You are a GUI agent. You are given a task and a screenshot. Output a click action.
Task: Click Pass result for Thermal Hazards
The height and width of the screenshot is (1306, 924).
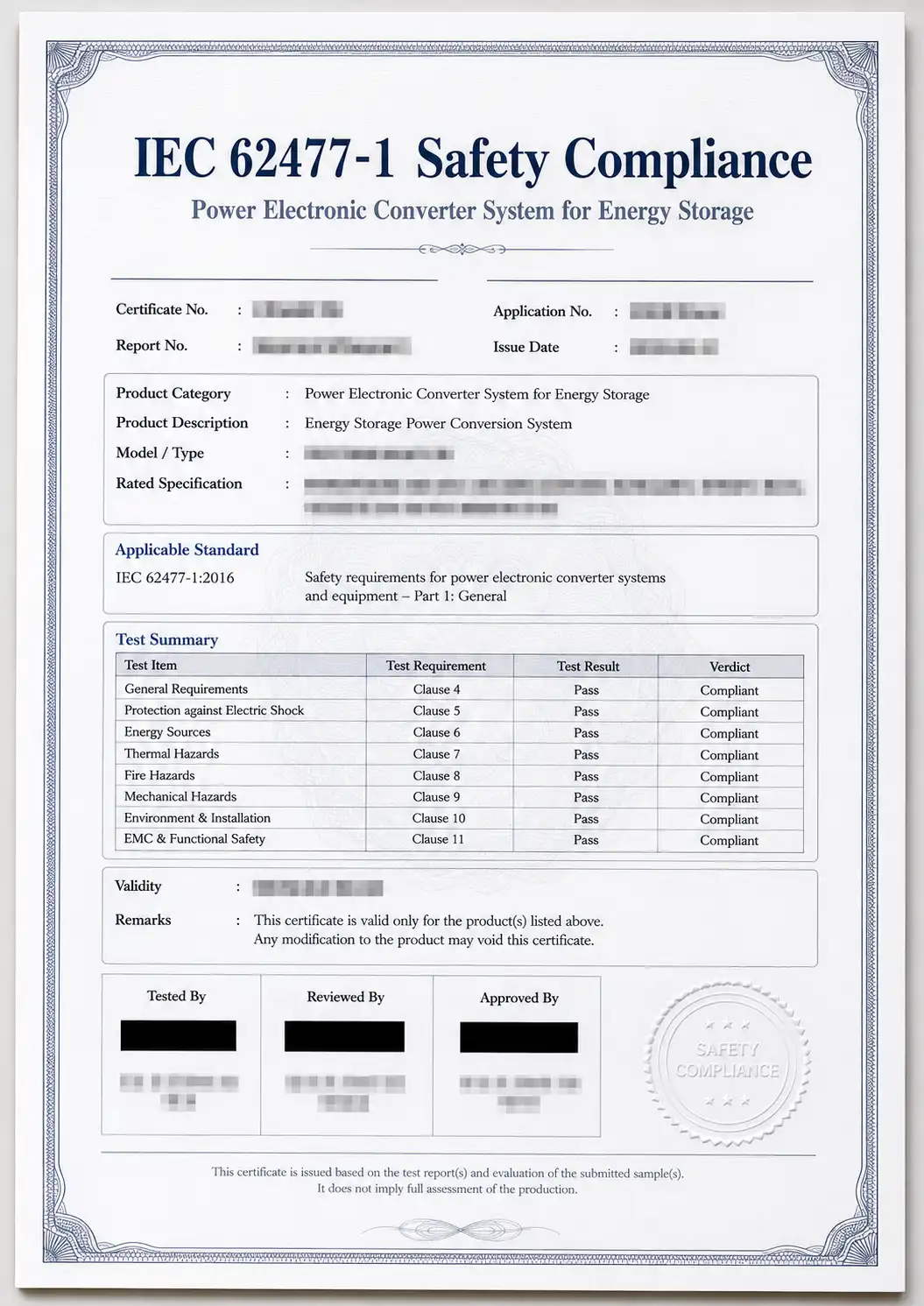pyautogui.click(x=587, y=755)
